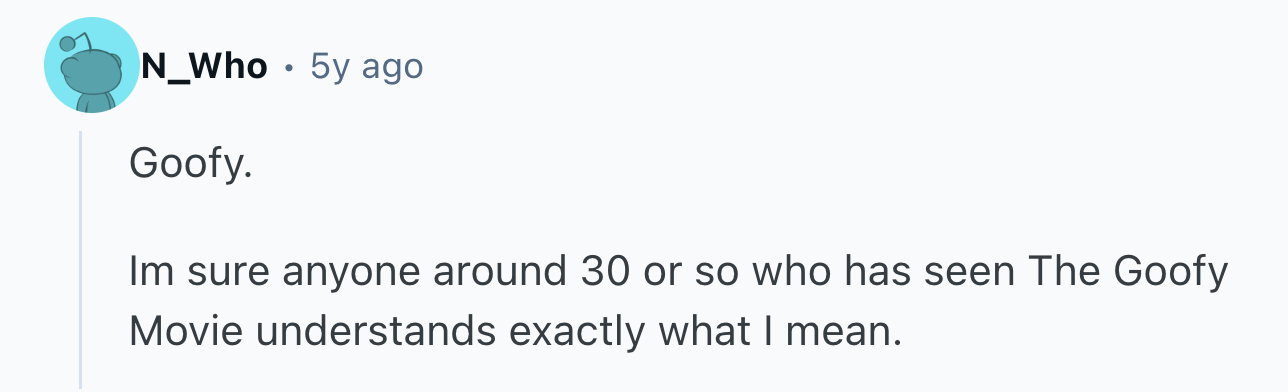
Task: Click the Snoo head inside the avatar
Action: (91, 68)
